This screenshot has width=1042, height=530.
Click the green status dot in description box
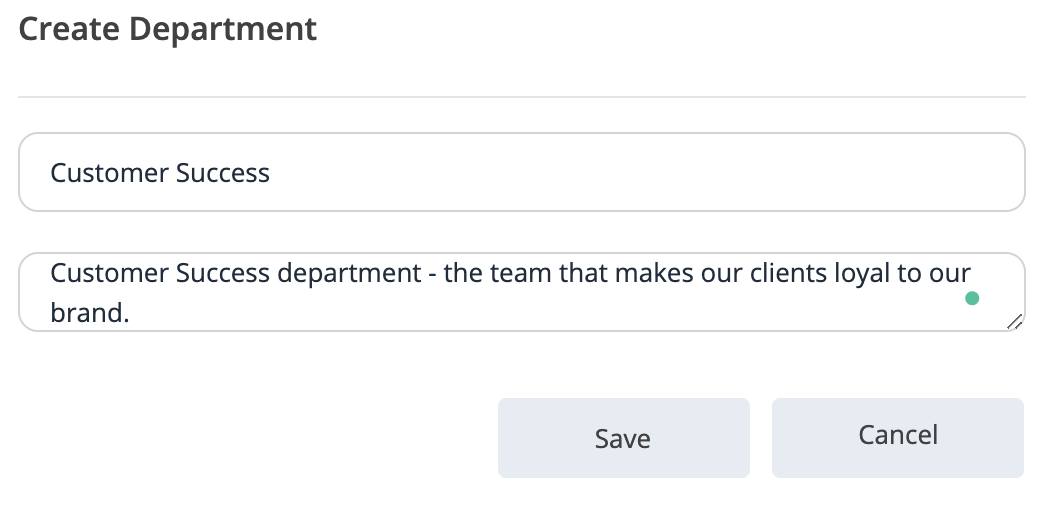[971, 298]
